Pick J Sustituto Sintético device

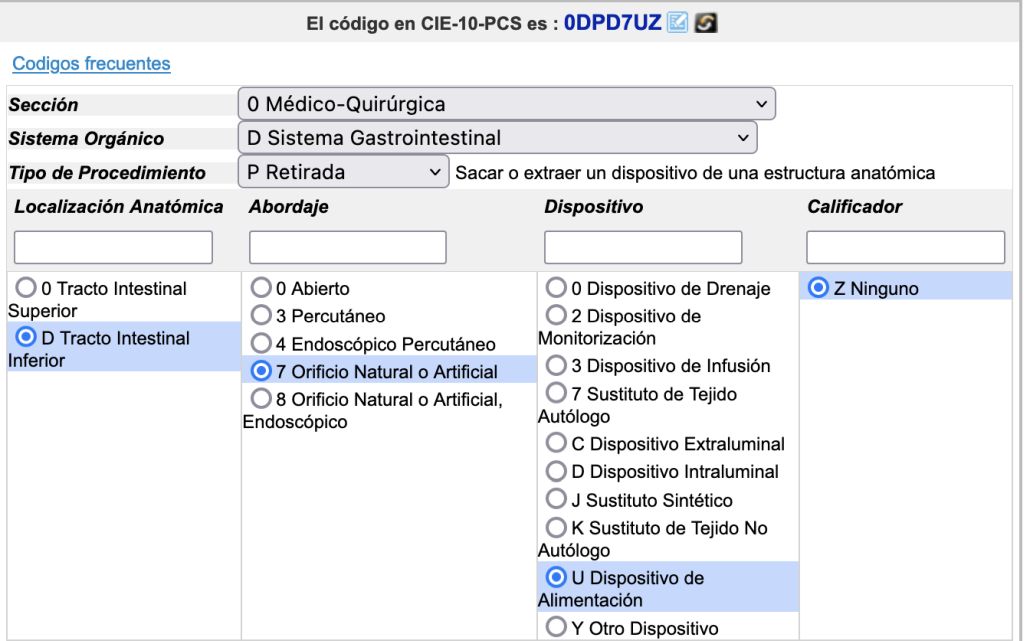coord(556,499)
